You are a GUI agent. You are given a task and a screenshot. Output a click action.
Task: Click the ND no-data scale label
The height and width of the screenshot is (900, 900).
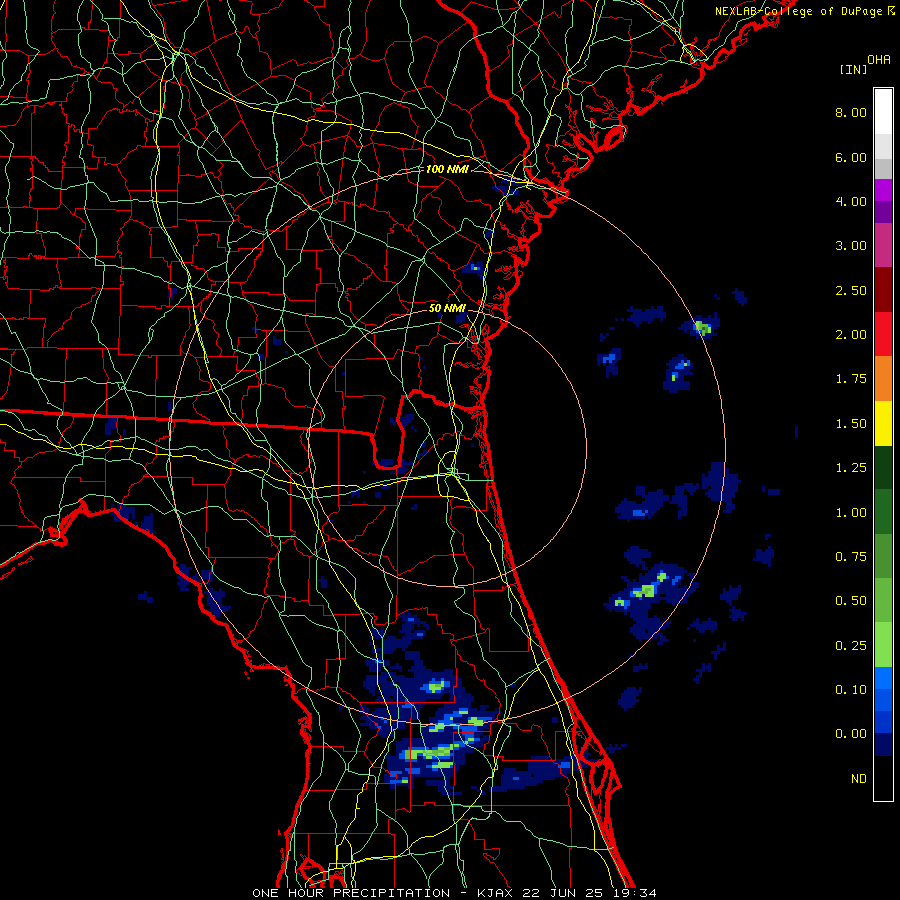[x=859, y=779]
